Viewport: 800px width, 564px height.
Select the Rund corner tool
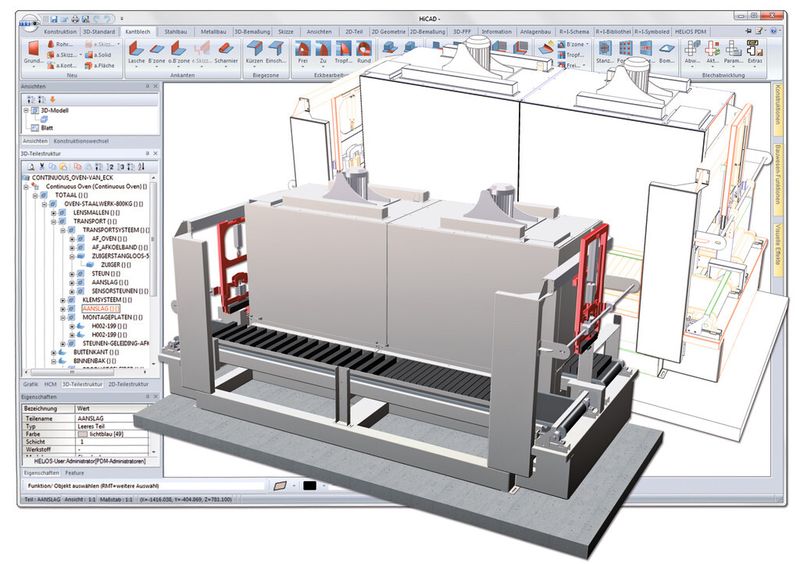coord(364,53)
